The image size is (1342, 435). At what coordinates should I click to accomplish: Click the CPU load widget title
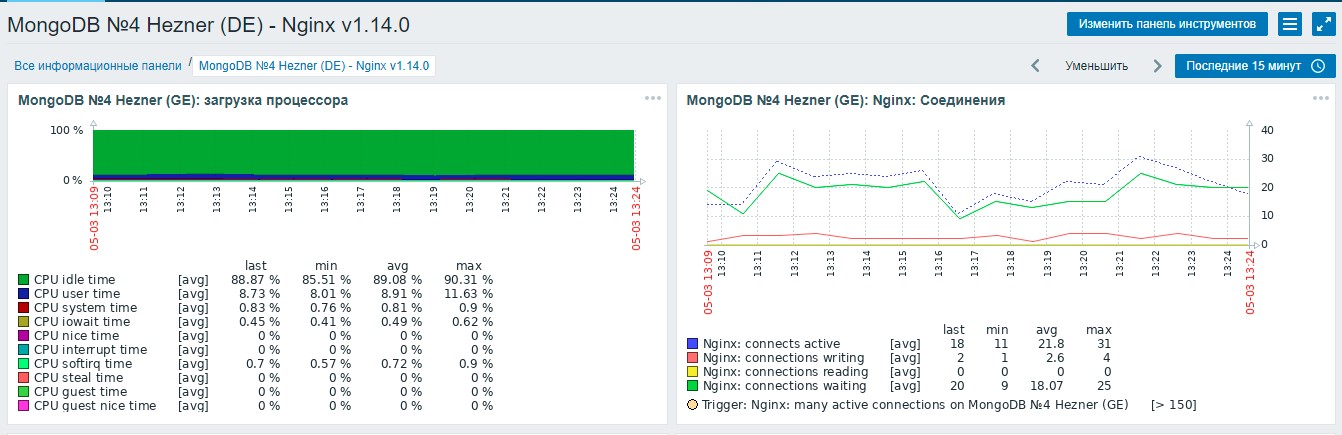click(183, 100)
